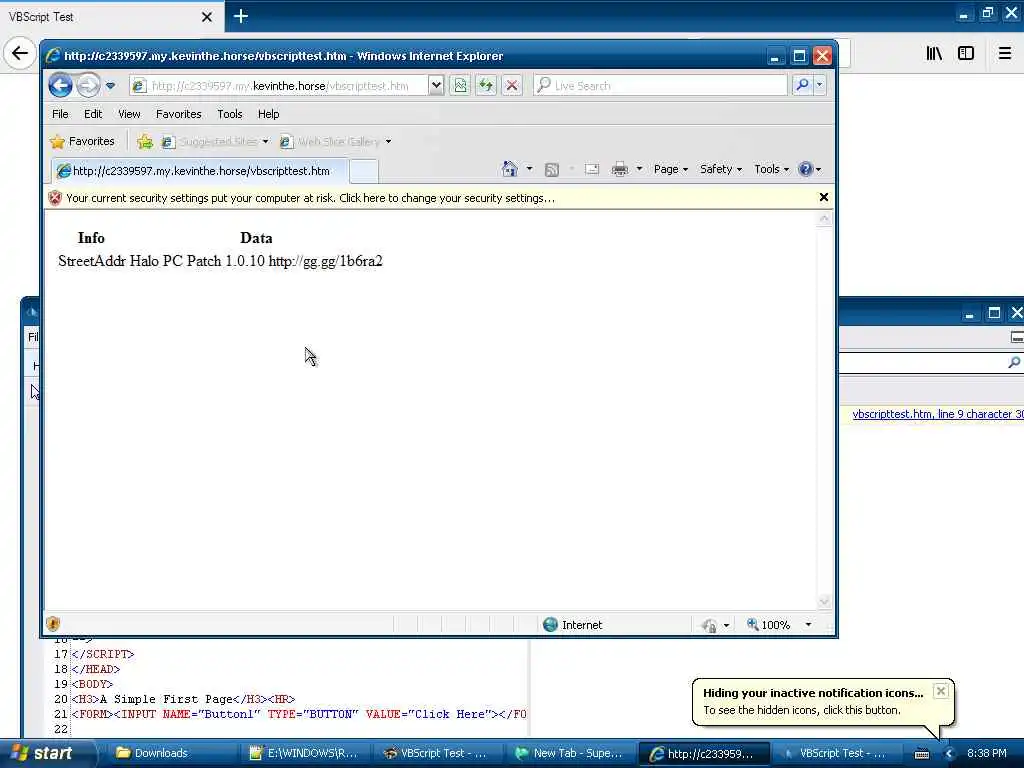The height and width of the screenshot is (768, 1024).
Task: Click the blank New Tab button
Action: pyautogui.click(x=364, y=172)
